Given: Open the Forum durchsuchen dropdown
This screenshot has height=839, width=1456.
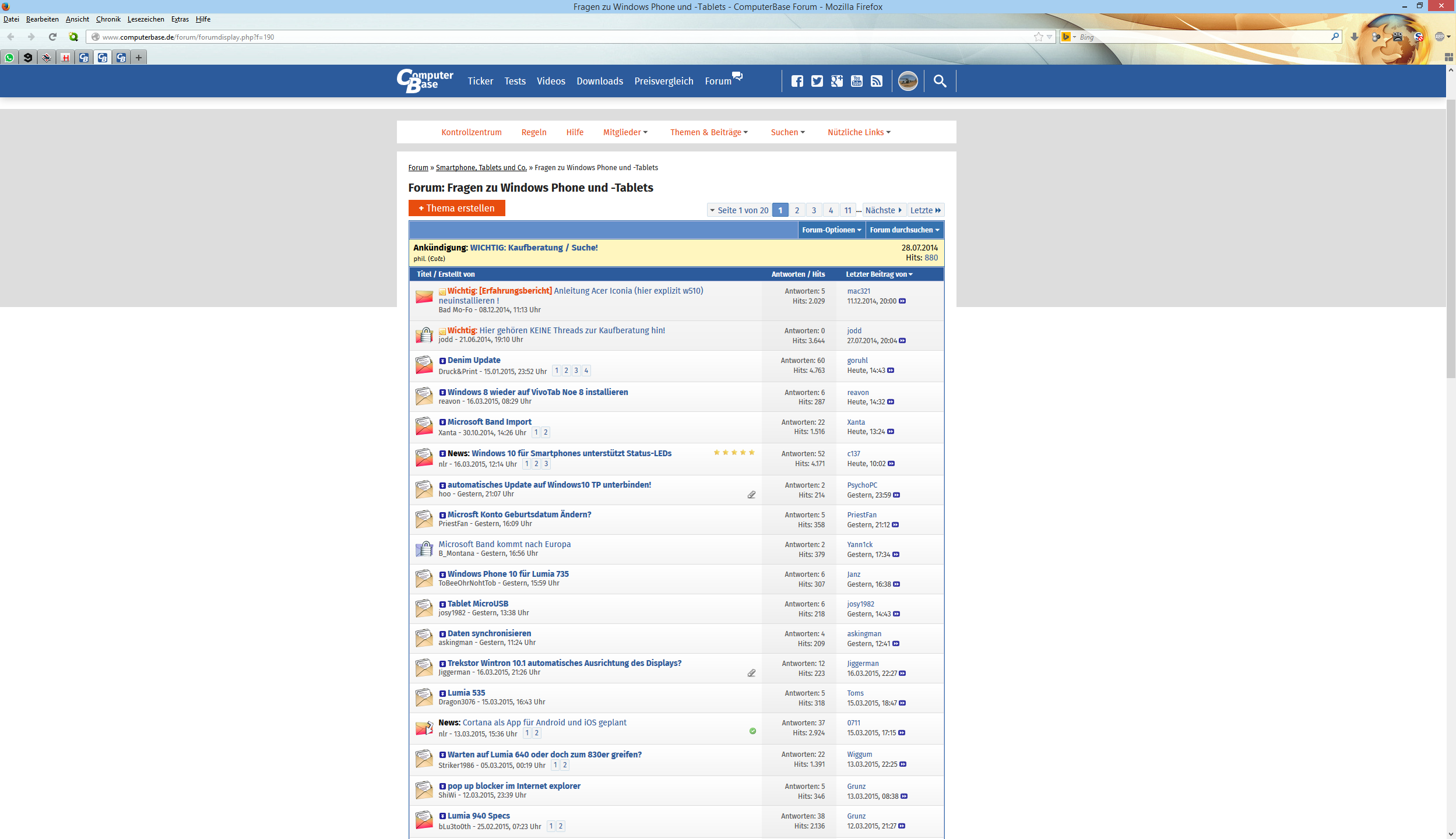Looking at the screenshot, I should 904,230.
